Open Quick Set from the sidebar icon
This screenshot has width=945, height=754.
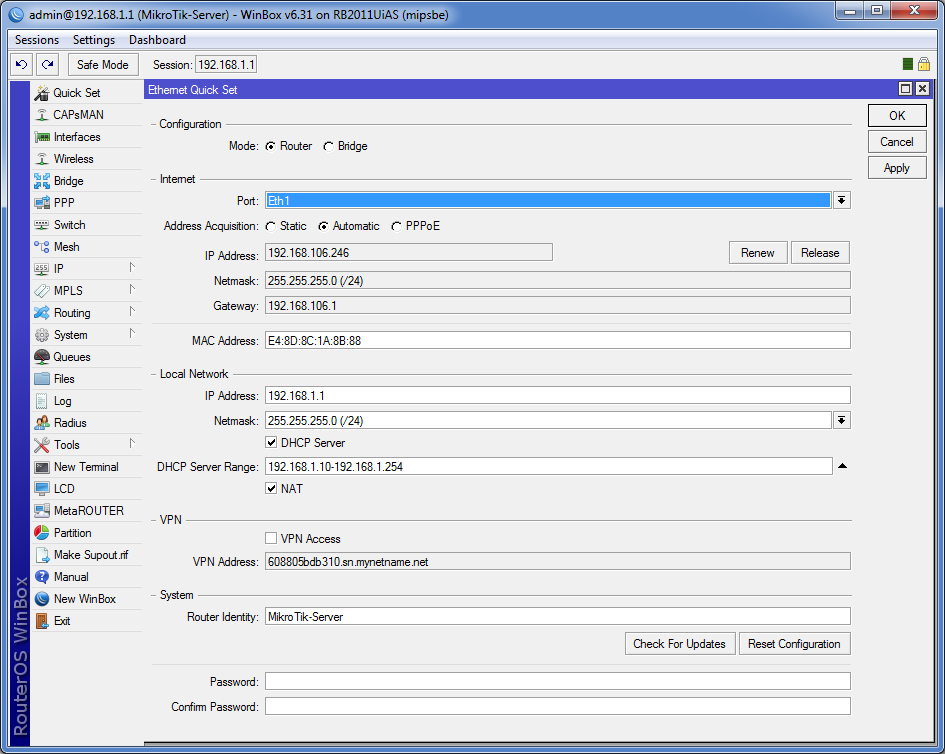(42, 93)
